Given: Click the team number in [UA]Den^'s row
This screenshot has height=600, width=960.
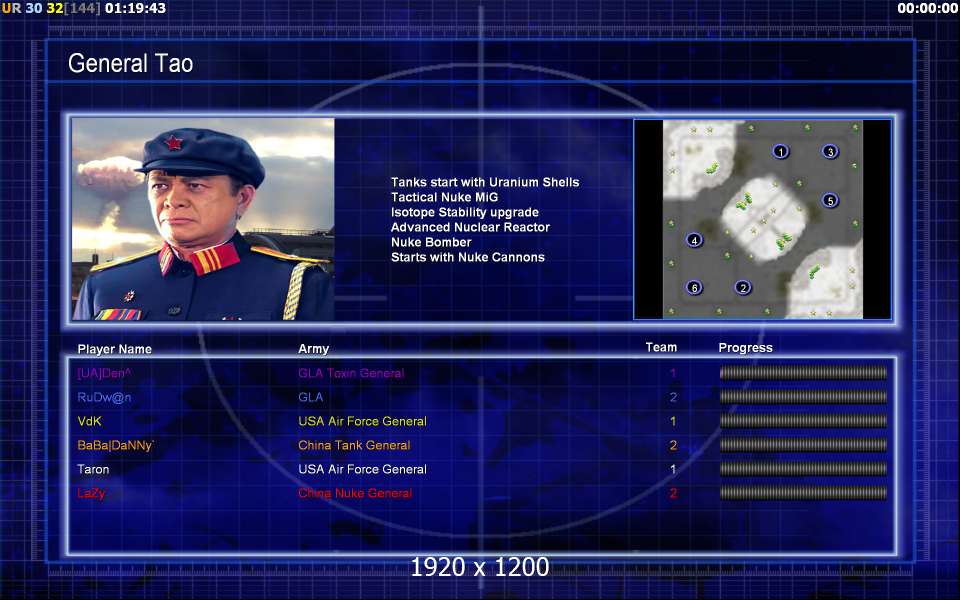Looking at the screenshot, I should coord(673,373).
